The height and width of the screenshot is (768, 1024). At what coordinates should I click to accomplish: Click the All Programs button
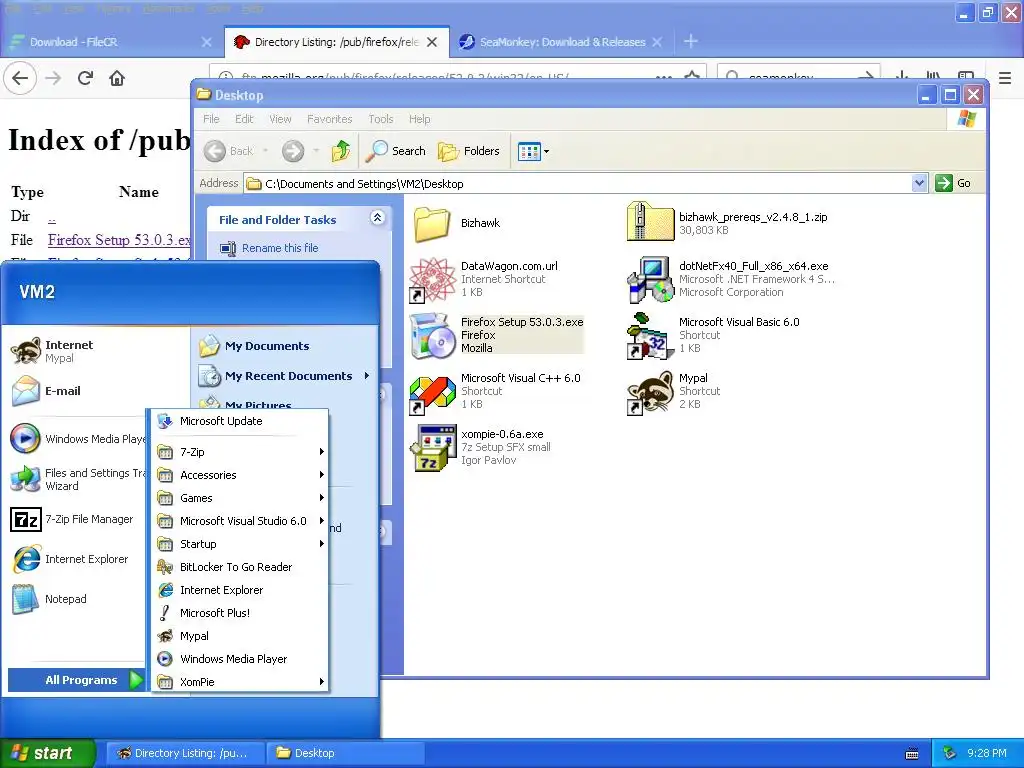coord(76,680)
